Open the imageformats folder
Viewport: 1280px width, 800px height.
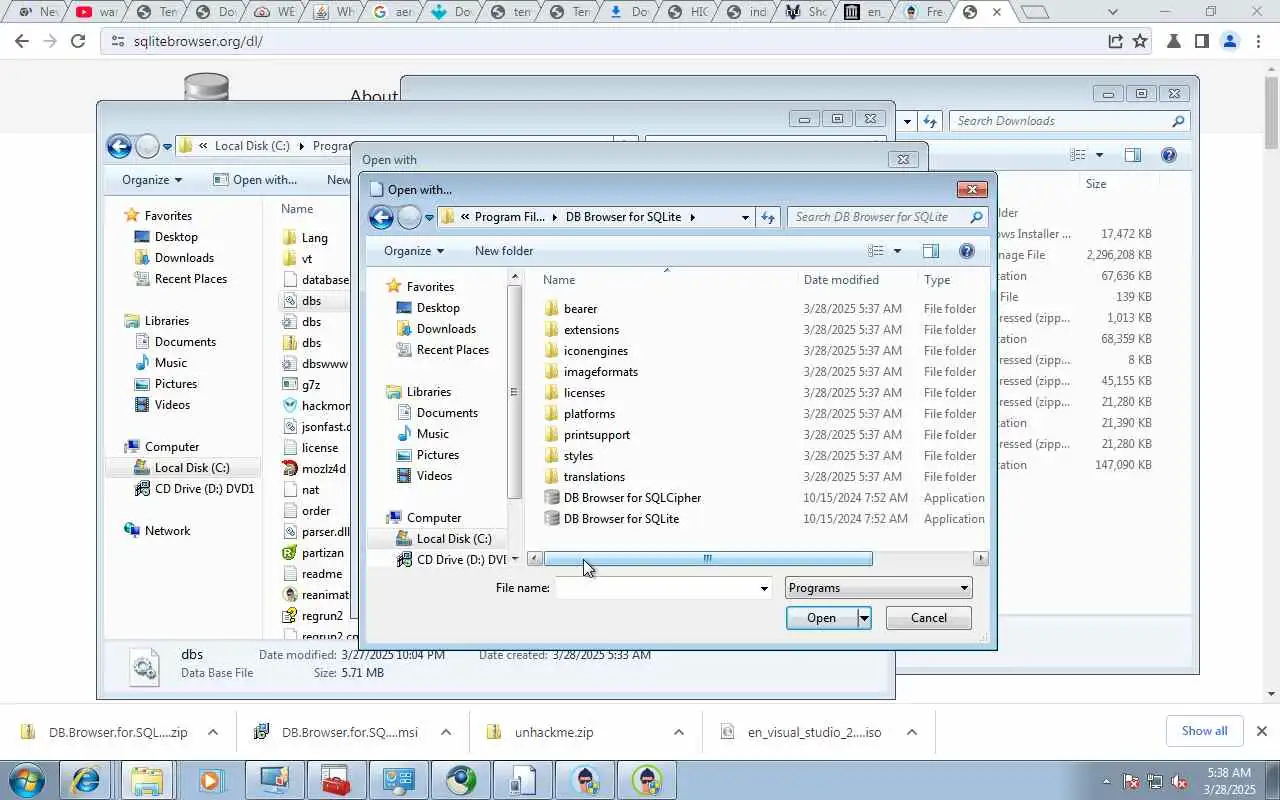pos(591,371)
